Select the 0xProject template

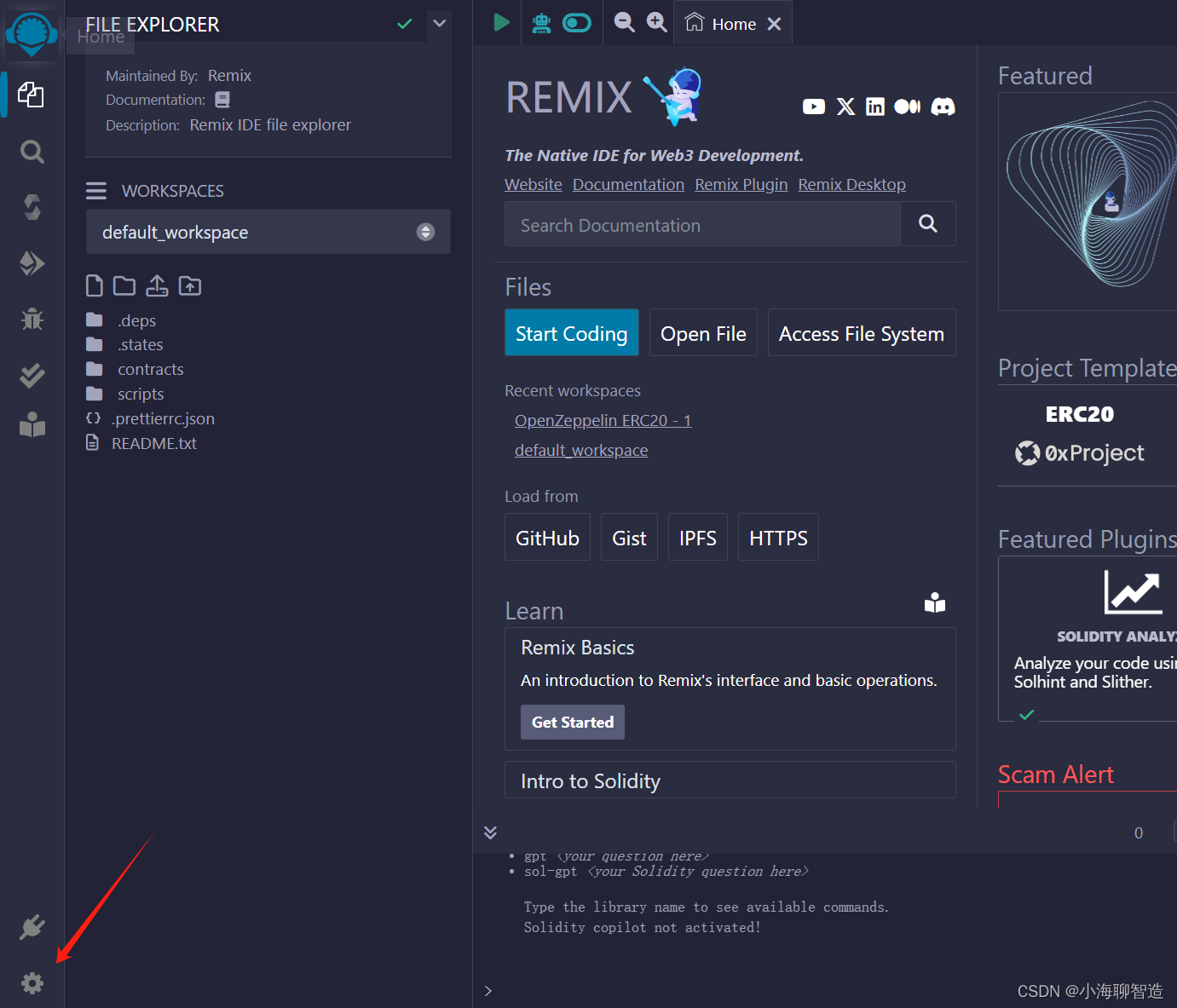point(1079,452)
